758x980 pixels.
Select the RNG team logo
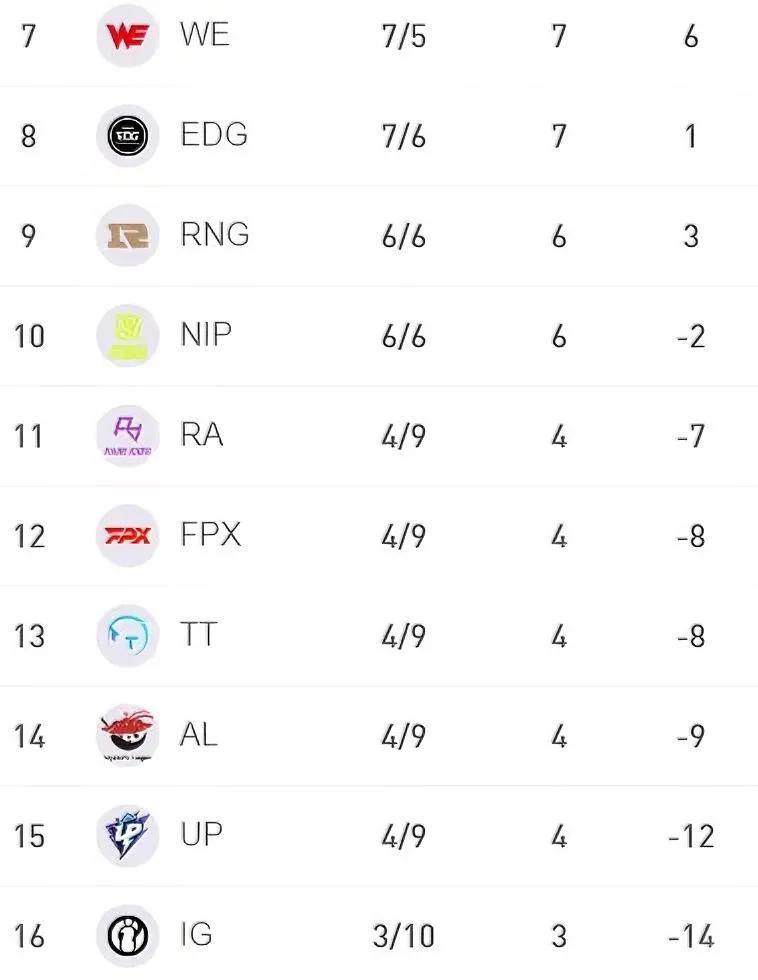coord(128,236)
